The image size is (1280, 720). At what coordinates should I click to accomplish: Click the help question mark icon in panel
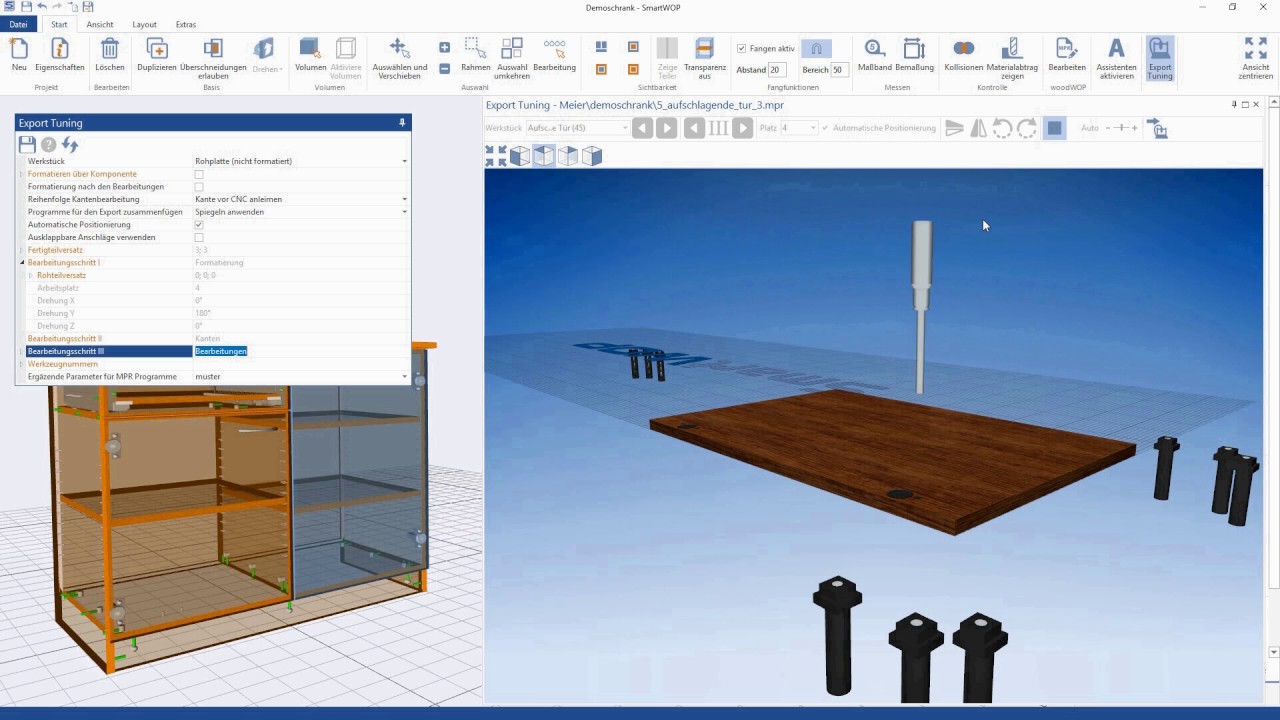click(x=48, y=145)
